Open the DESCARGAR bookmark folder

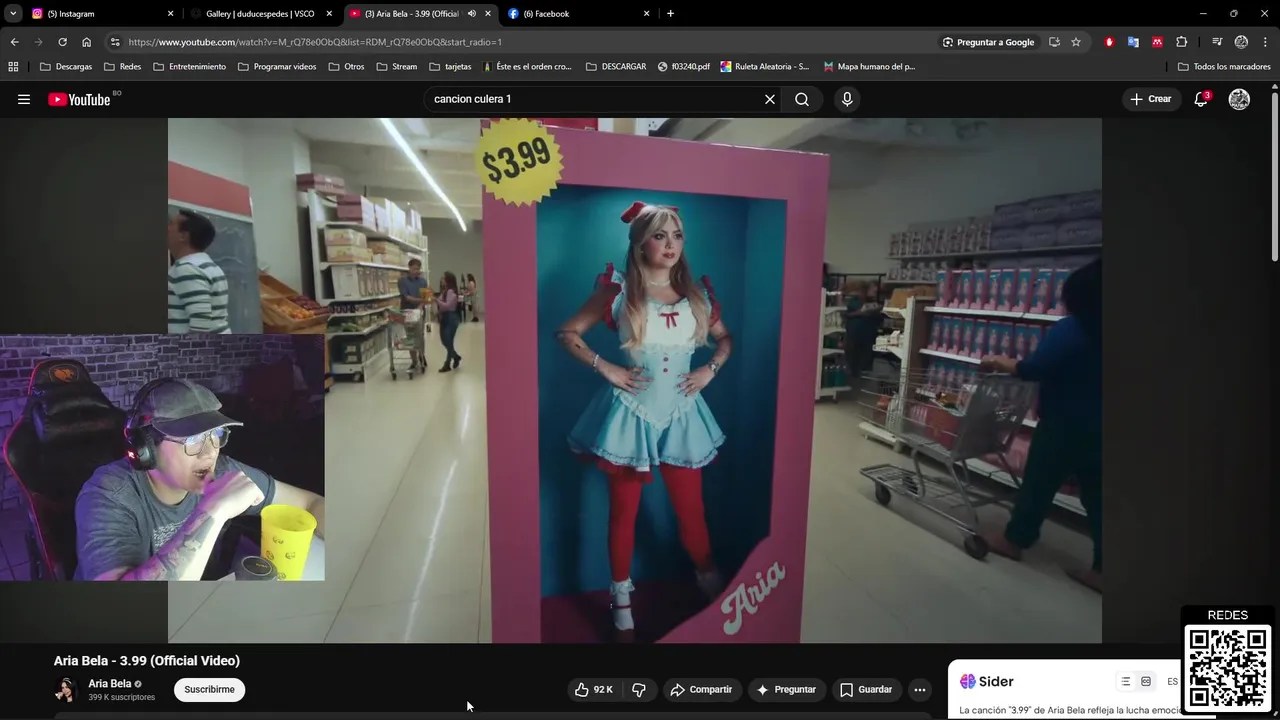(616, 67)
